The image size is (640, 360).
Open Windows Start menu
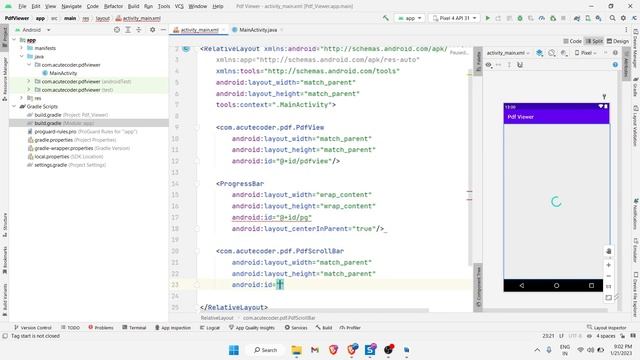click(234, 350)
